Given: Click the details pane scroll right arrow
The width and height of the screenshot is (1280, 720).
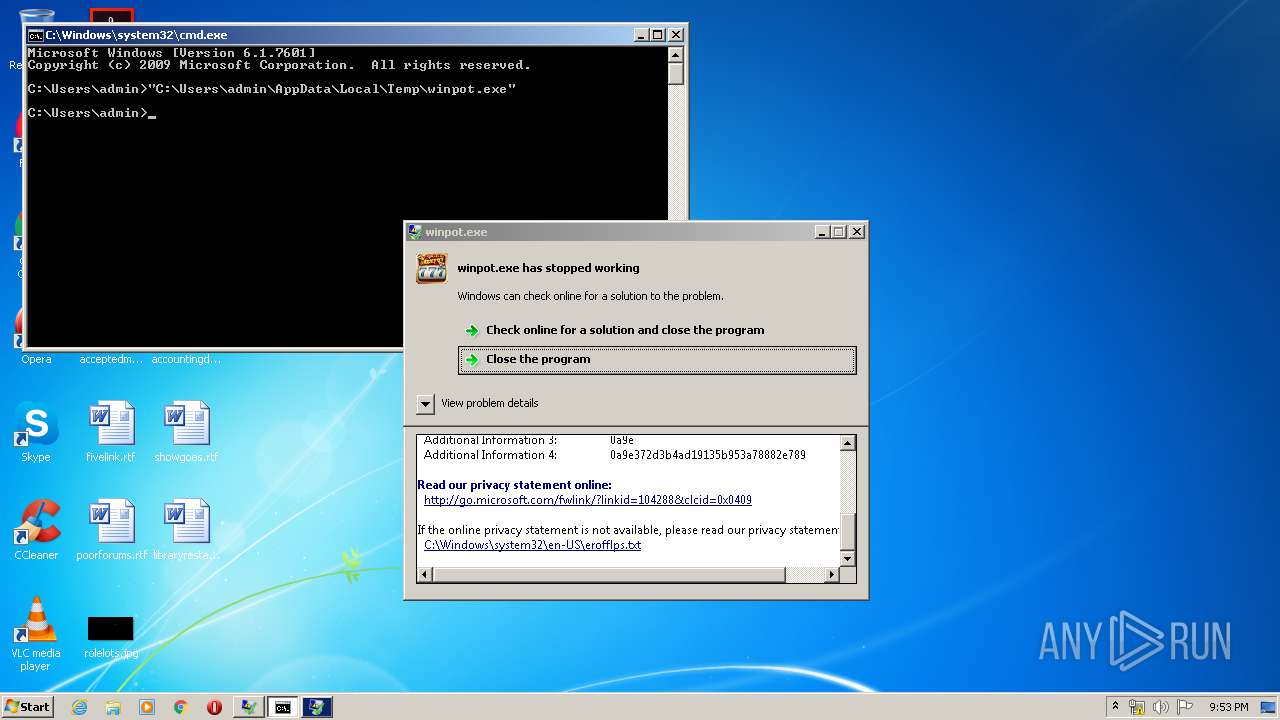Looking at the screenshot, I should pyautogui.click(x=831, y=574).
